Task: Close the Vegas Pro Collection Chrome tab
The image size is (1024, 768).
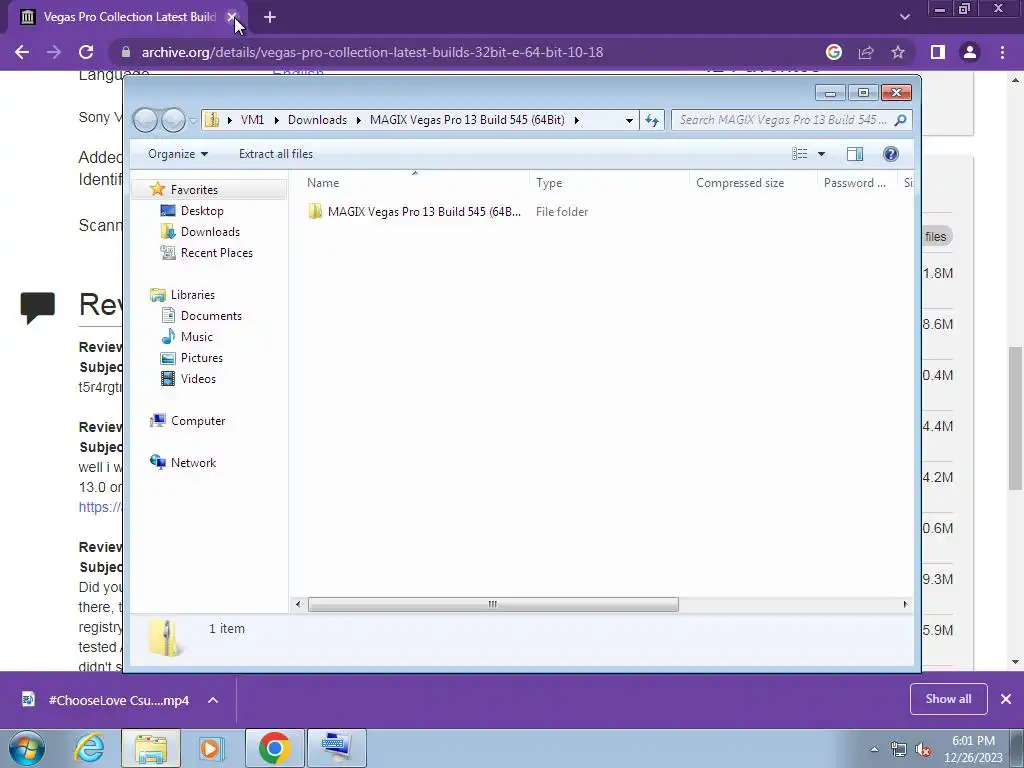Action: point(231,17)
